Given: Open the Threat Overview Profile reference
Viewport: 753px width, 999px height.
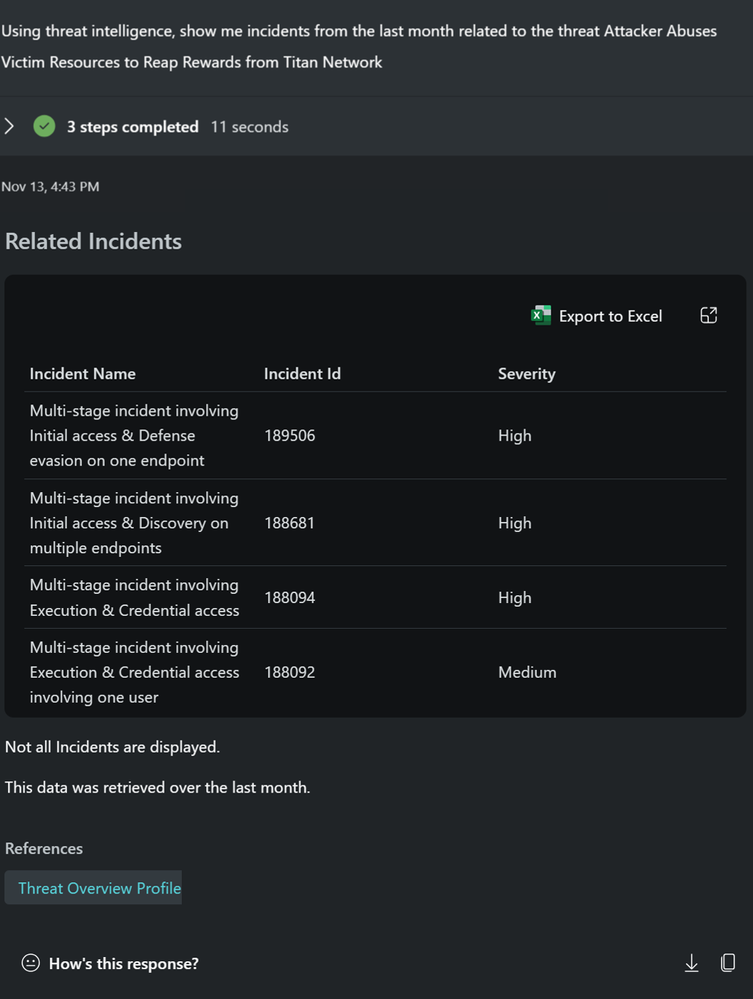Looking at the screenshot, I should [x=99, y=888].
